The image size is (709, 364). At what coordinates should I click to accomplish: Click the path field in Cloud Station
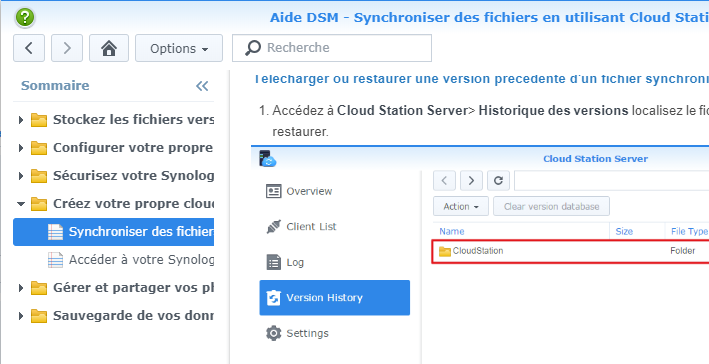pyautogui.click(x=611, y=181)
